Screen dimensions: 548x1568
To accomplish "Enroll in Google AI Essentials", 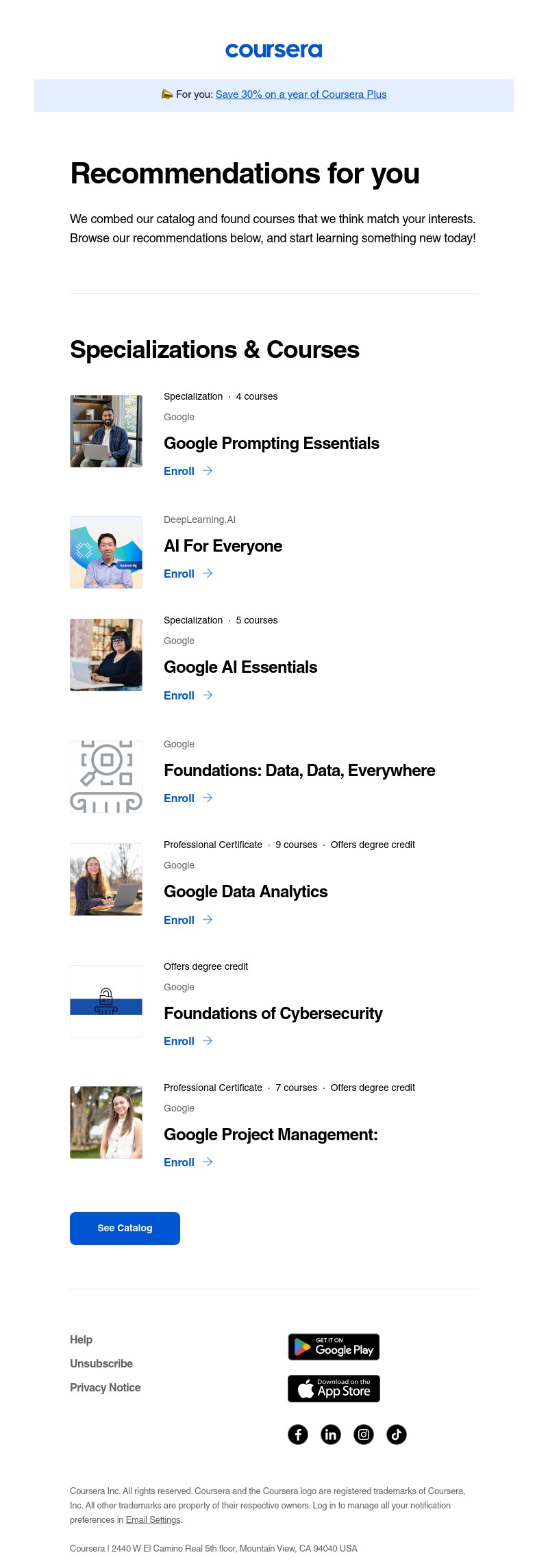I will pos(188,695).
